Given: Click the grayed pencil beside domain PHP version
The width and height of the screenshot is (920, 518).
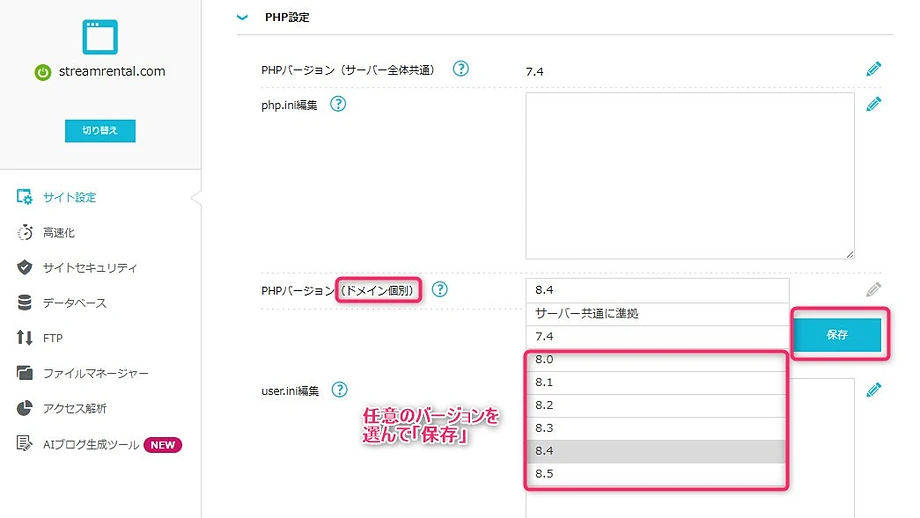Looking at the screenshot, I should click(874, 289).
